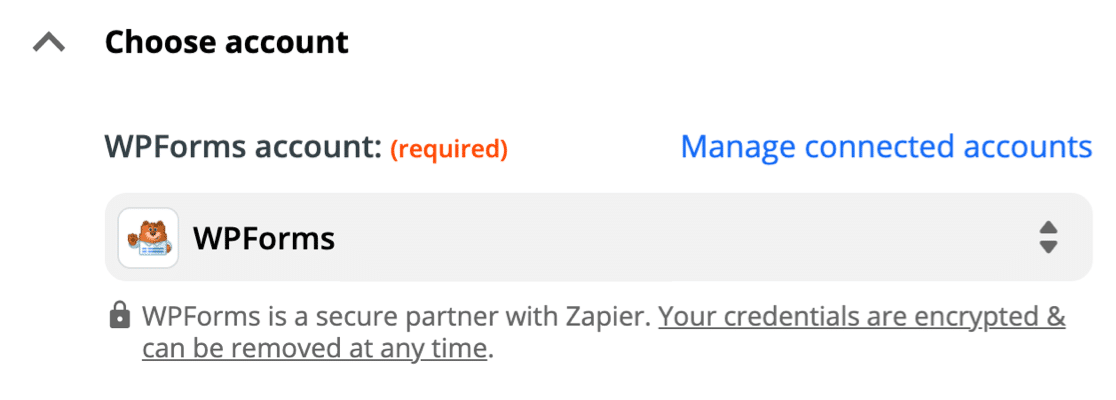
Task: Click the orange (required) indicator
Action: click(x=449, y=150)
